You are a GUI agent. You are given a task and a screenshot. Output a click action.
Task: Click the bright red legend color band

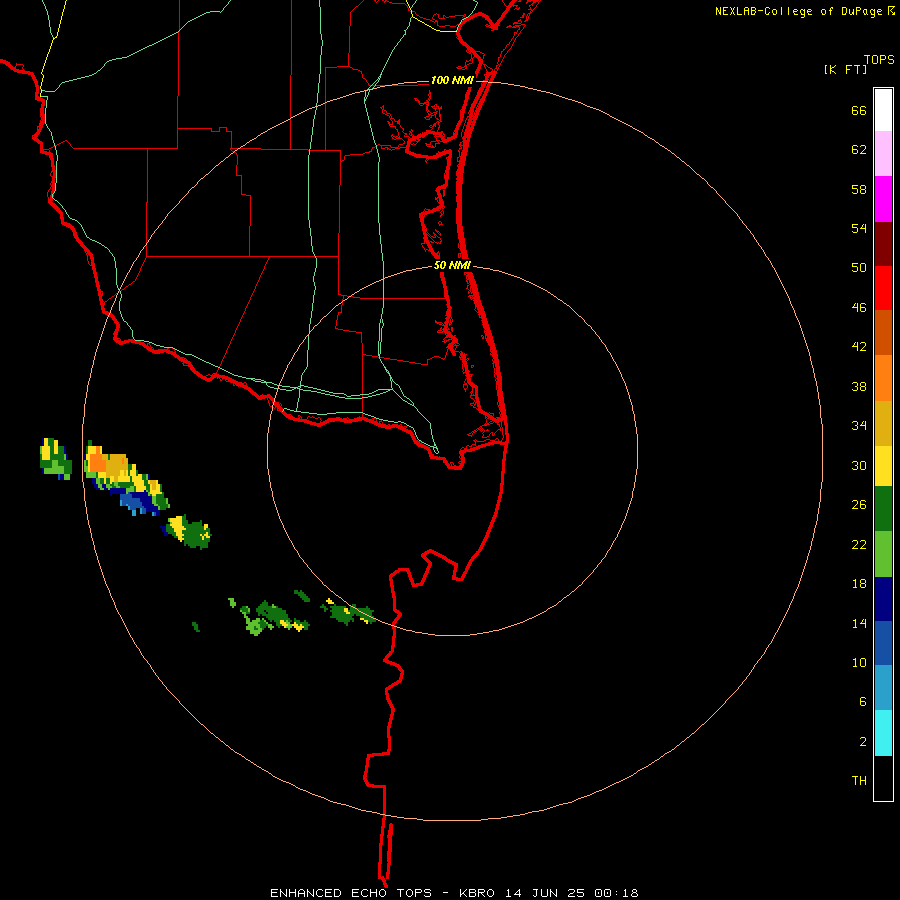883,288
